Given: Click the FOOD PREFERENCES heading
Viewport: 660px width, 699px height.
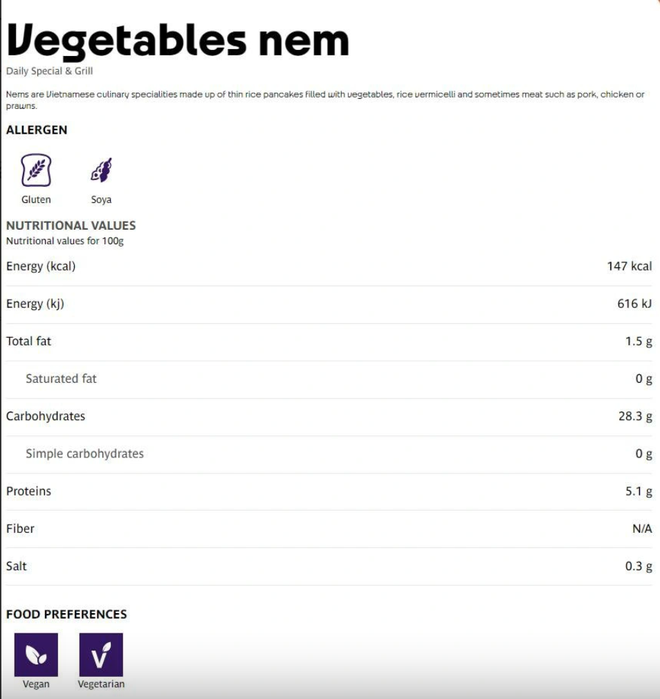Looking at the screenshot, I should [x=67, y=614].
